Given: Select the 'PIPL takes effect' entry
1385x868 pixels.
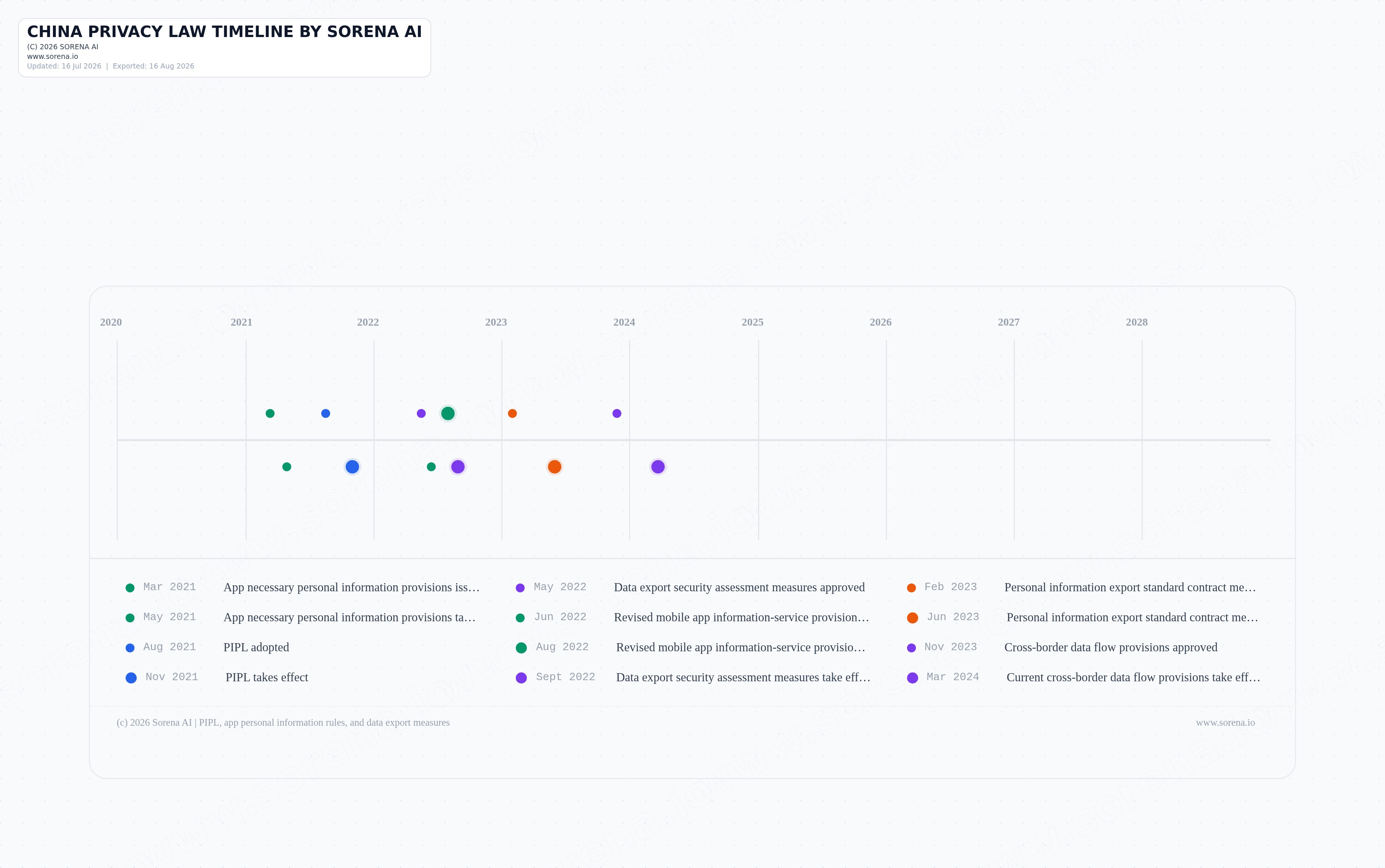Looking at the screenshot, I should 267,678.
